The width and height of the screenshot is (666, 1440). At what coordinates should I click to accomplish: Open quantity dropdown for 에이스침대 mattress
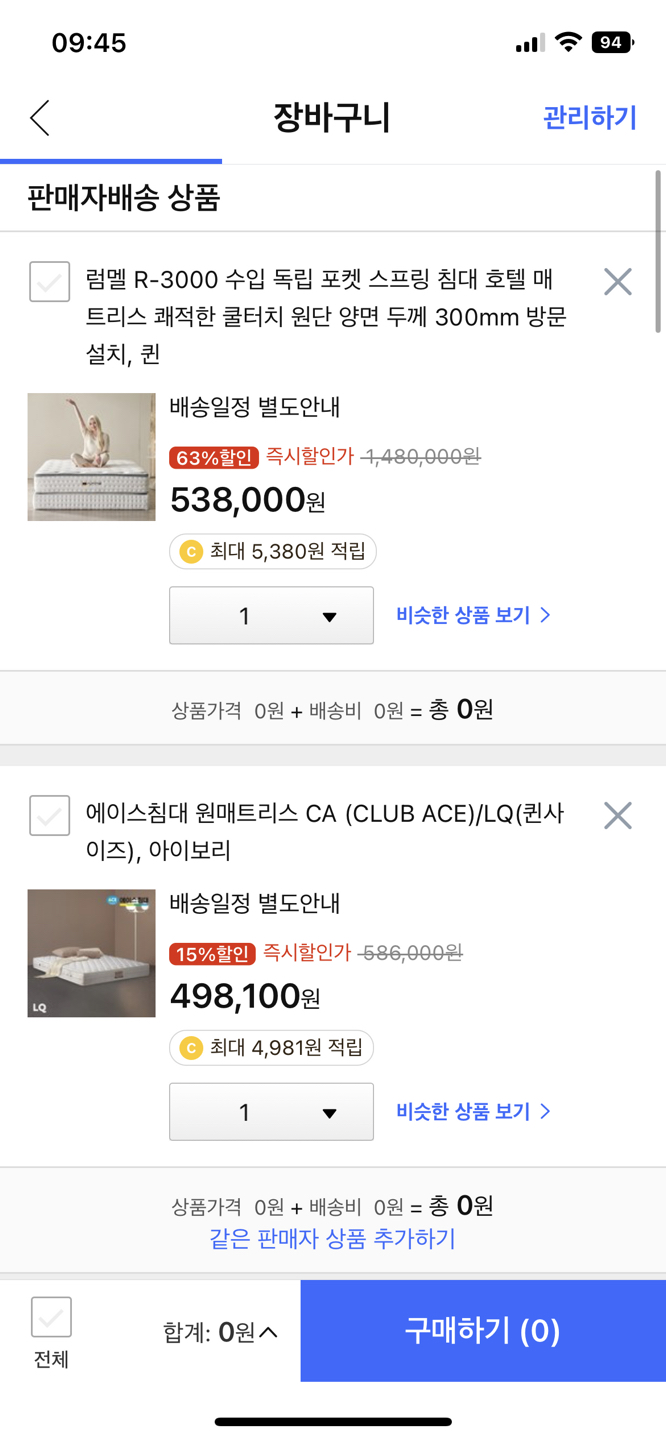(271, 1112)
